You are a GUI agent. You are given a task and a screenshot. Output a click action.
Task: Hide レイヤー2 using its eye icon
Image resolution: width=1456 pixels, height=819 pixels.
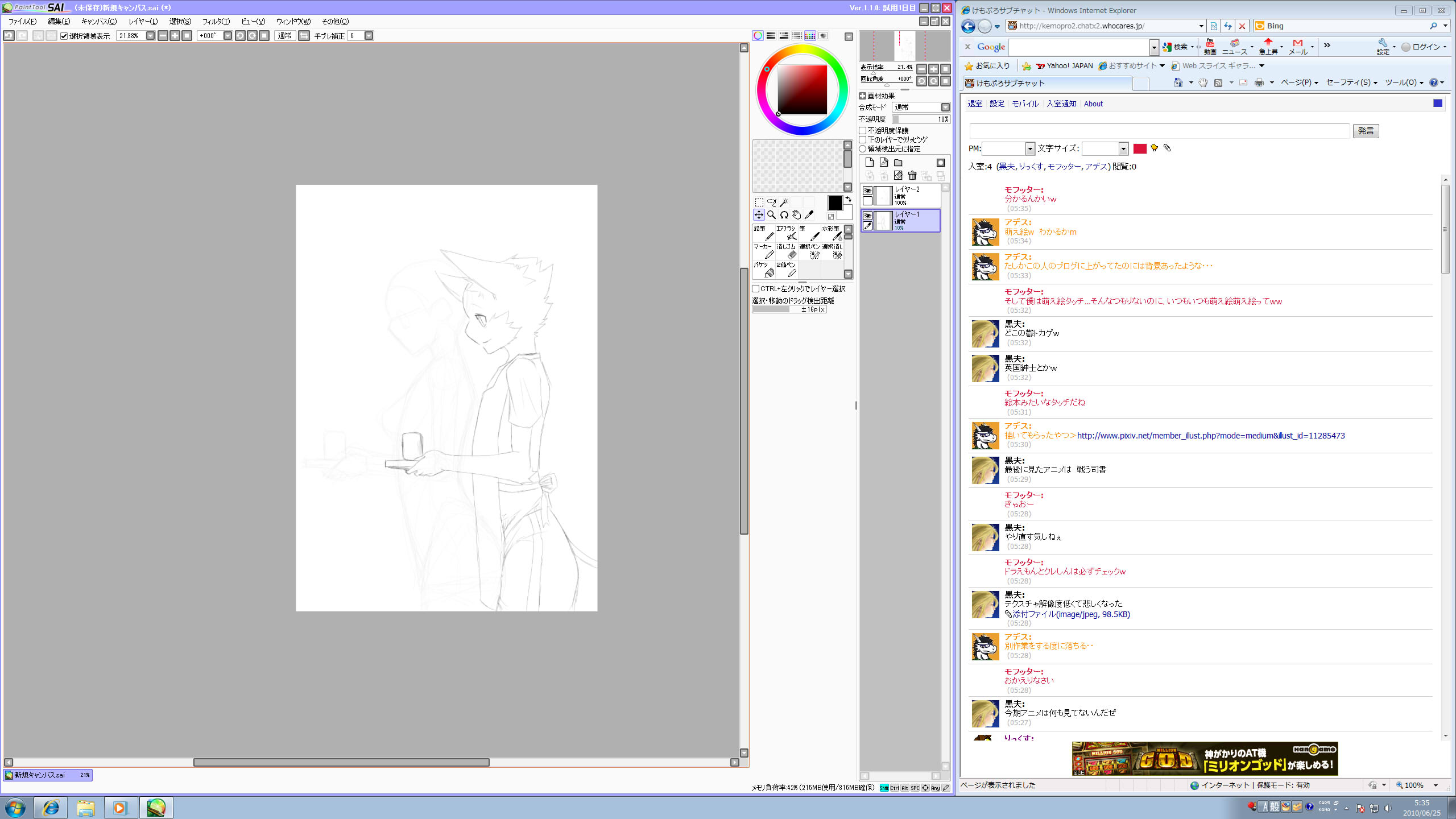pyautogui.click(x=867, y=191)
